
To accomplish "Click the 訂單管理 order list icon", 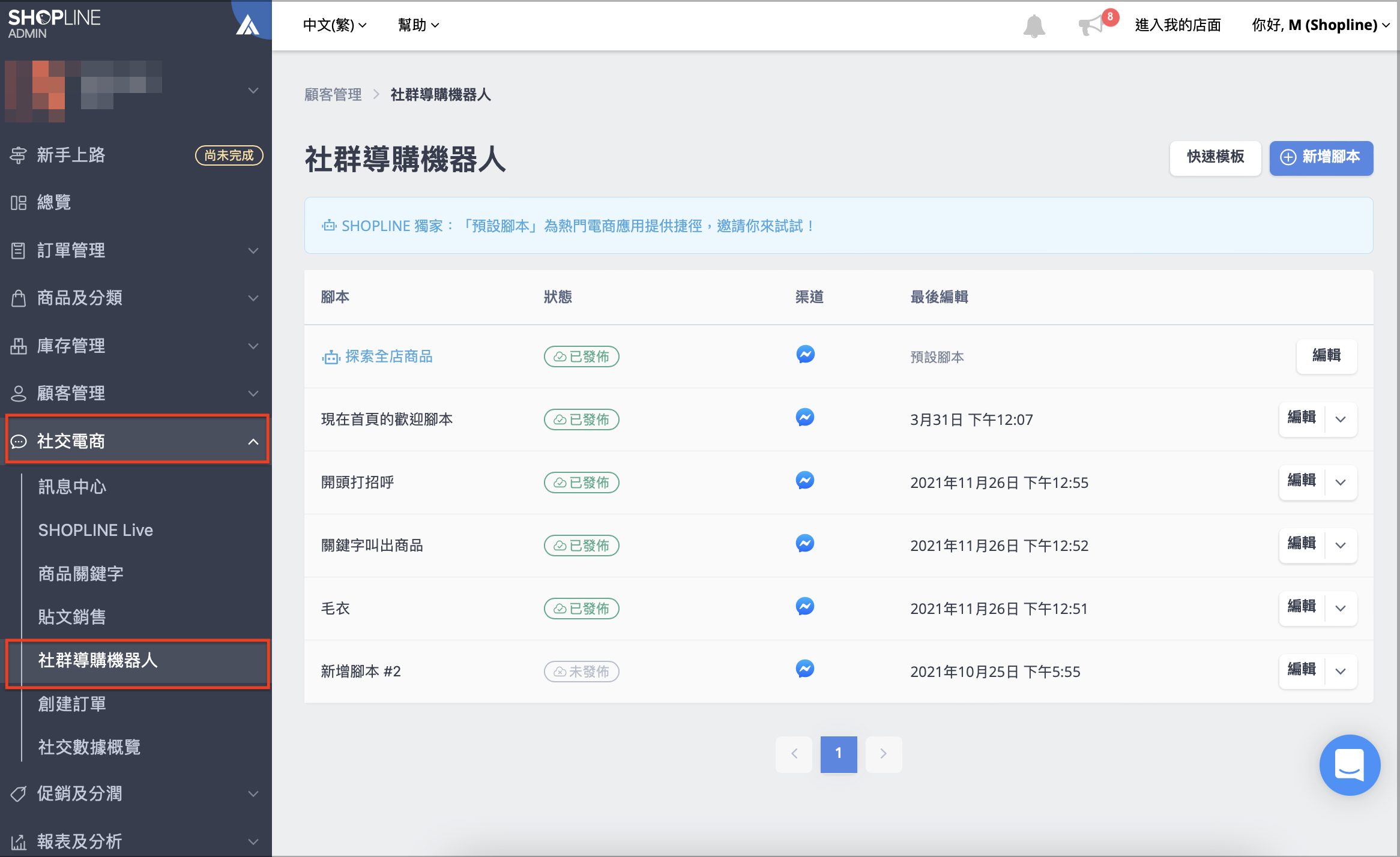I will [x=19, y=250].
